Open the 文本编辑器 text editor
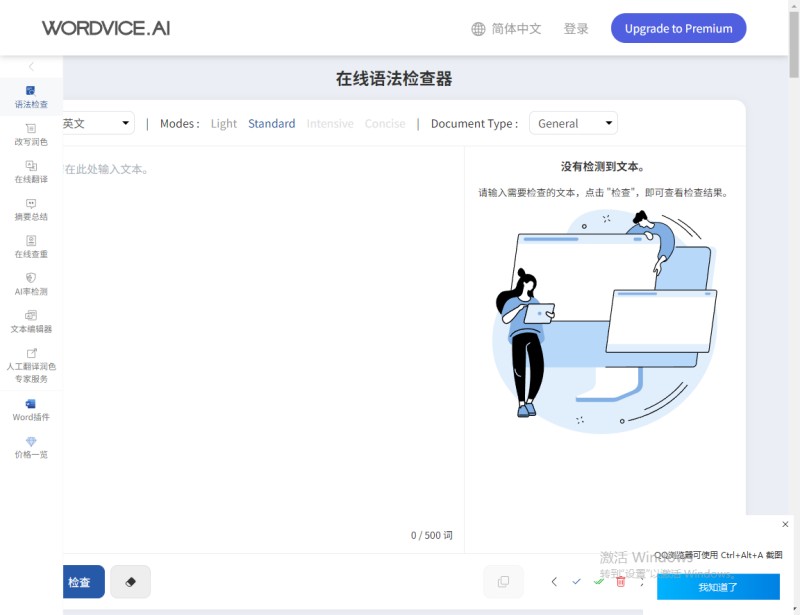 30,322
